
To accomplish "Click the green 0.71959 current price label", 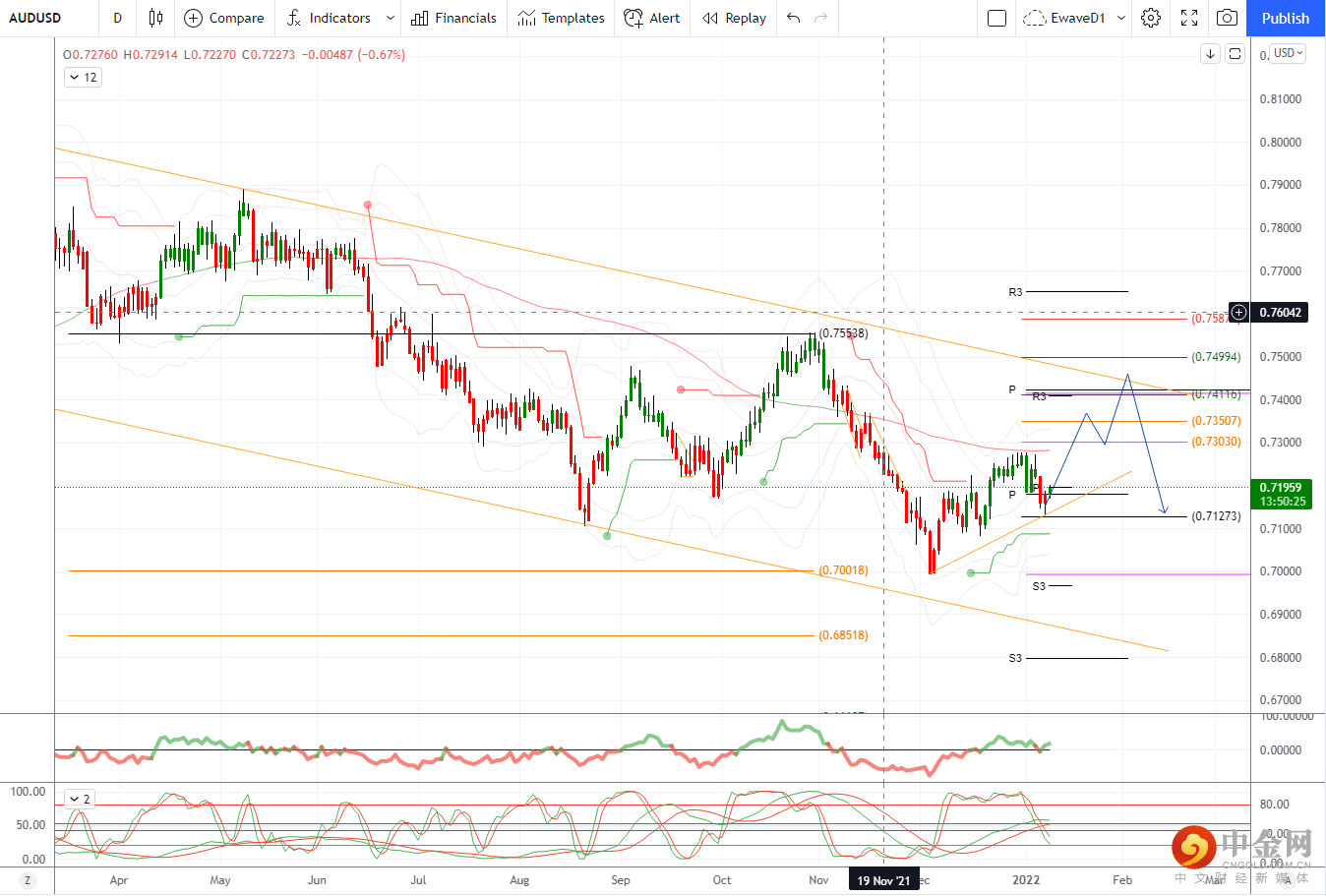I will coord(1283,494).
